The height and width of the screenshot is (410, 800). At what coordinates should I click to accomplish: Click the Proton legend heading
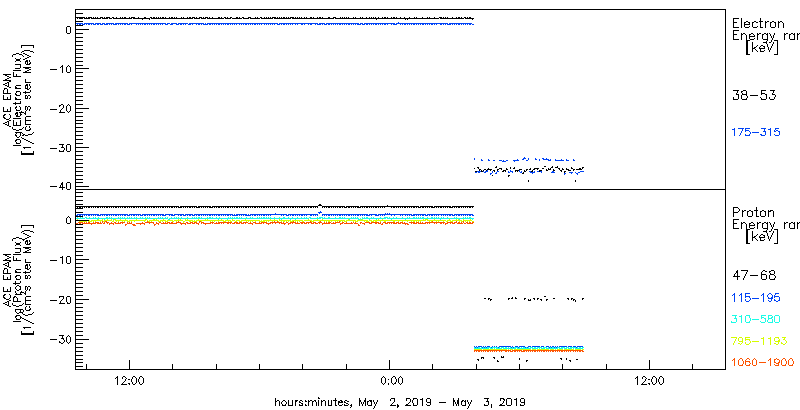[x=753, y=213]
